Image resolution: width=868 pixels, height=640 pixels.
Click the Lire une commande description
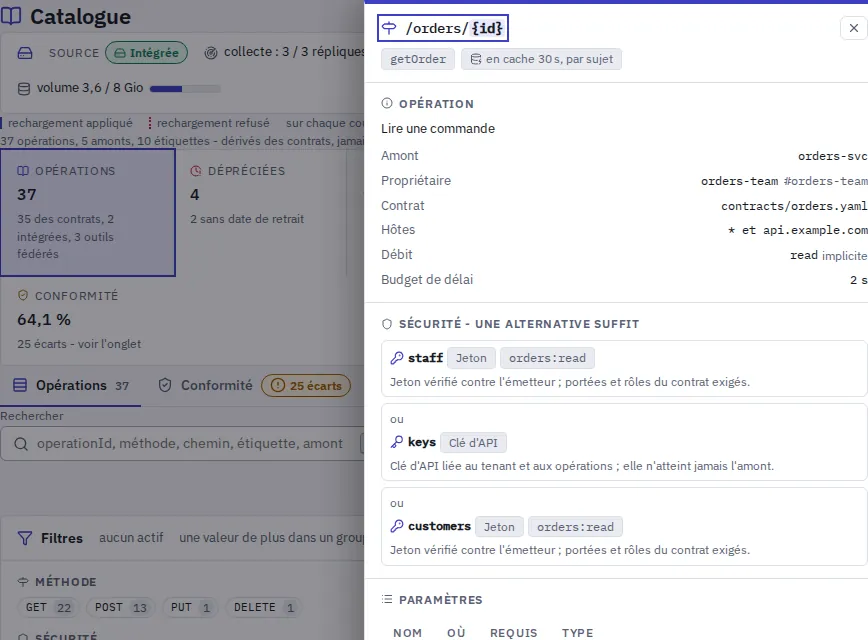438,128
